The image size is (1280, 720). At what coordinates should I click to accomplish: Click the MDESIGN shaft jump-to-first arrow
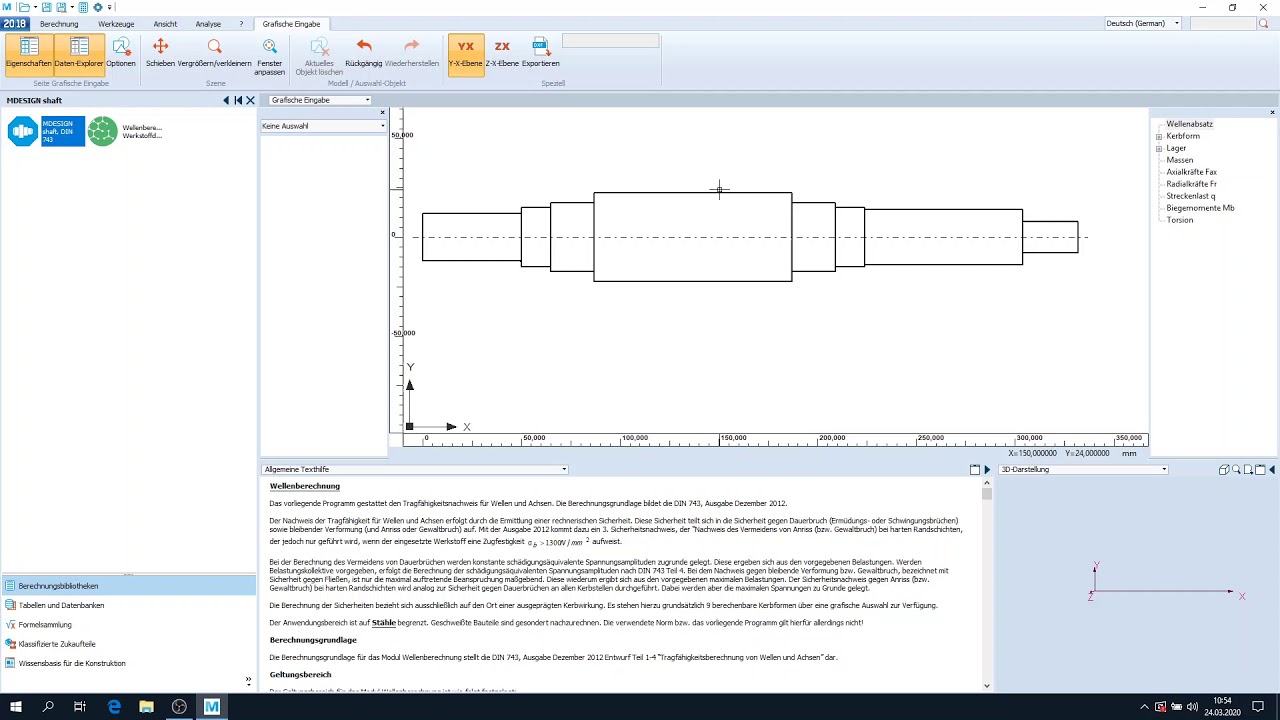coord(238,100)
